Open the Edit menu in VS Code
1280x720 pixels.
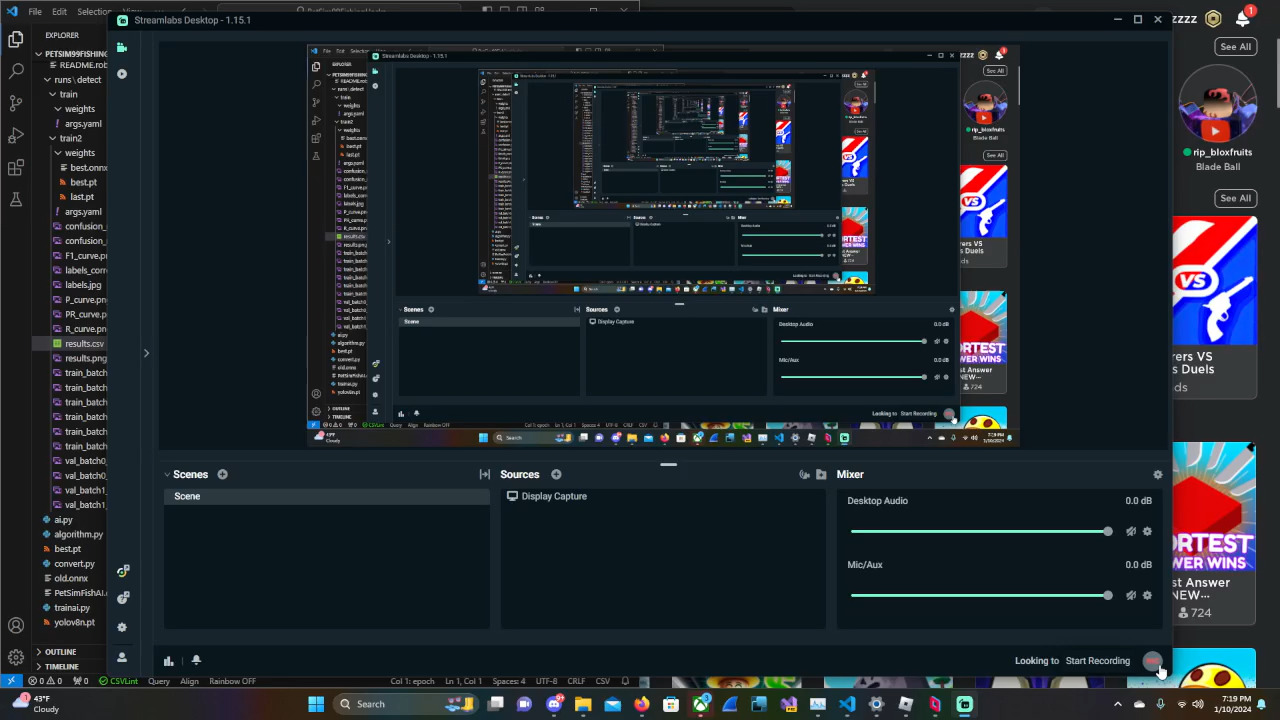[60, 12]
